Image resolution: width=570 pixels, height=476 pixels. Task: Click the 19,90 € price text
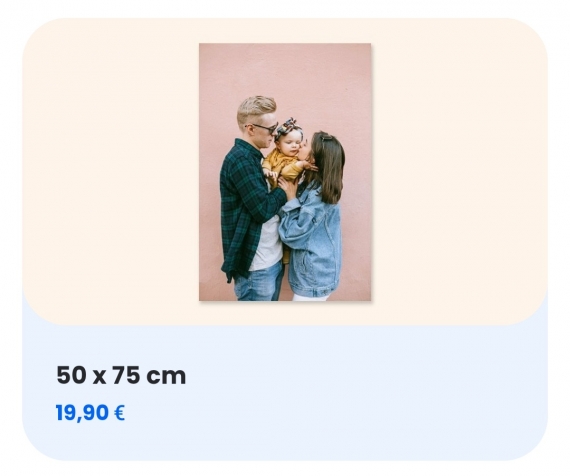(x=90, y=413)
